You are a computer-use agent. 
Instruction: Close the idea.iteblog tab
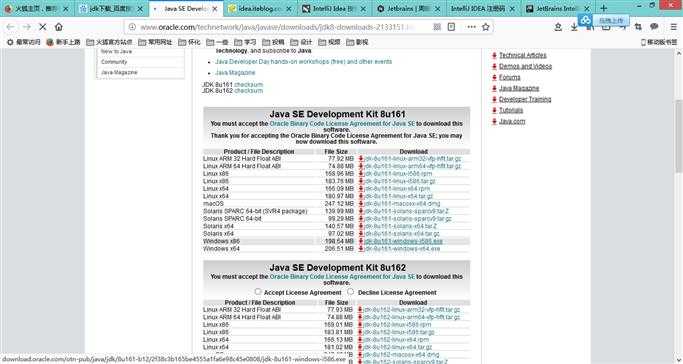288,8
